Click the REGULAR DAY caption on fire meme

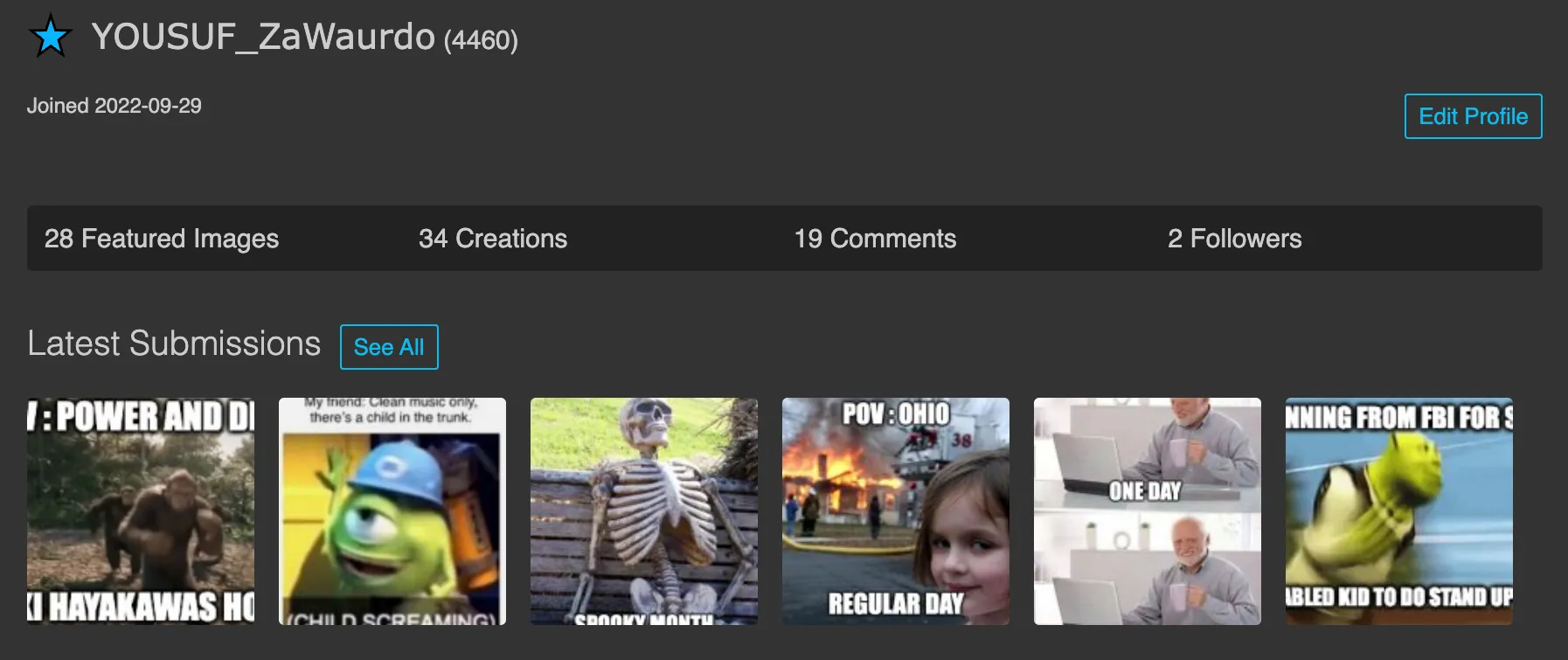coord(895,603)
